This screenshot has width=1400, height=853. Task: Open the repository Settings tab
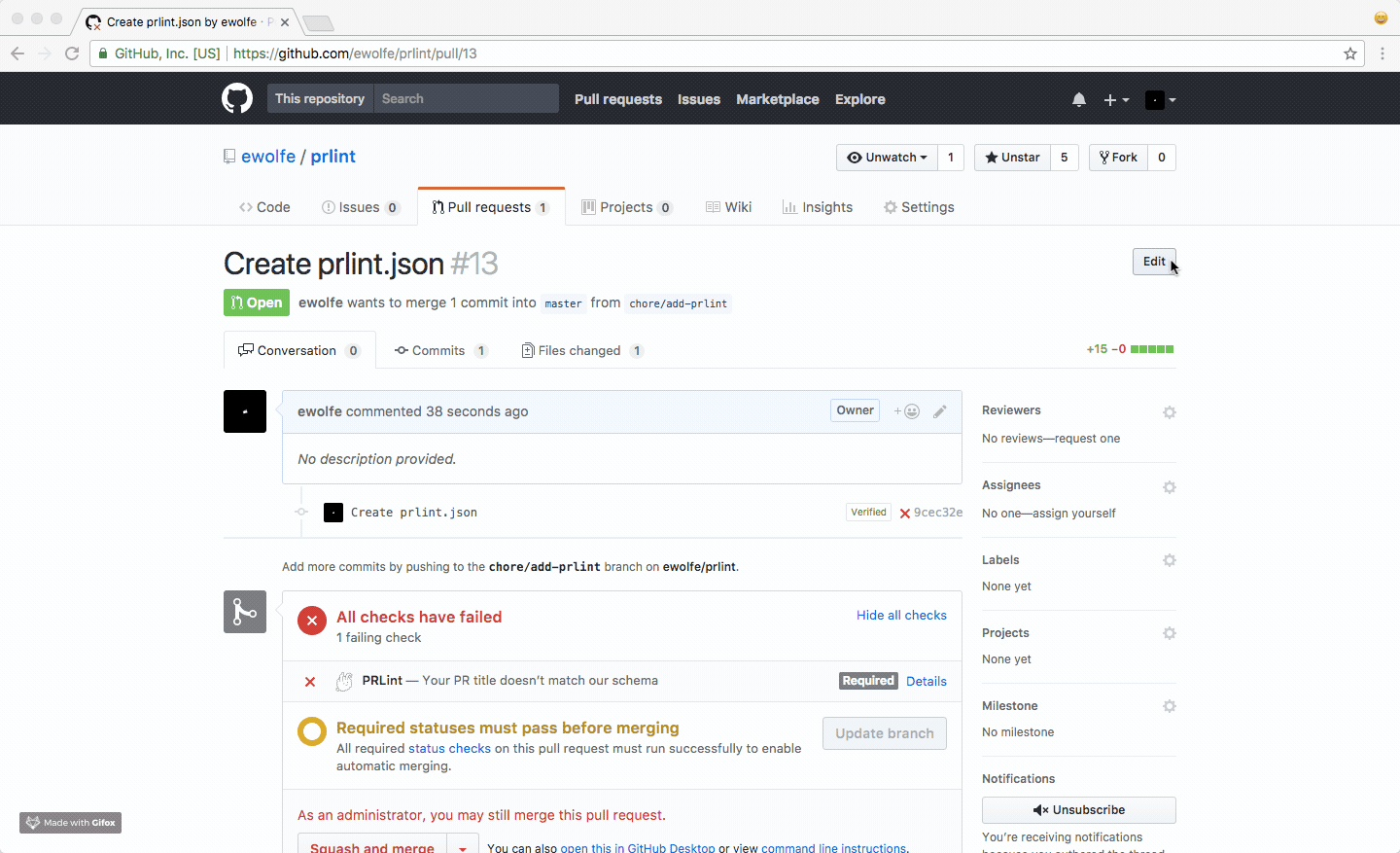click(919, 207)
